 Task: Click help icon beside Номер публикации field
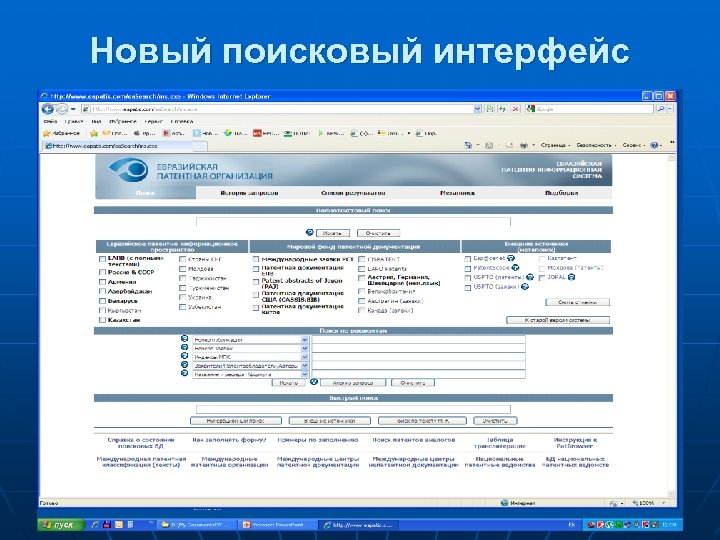[185, 338]
